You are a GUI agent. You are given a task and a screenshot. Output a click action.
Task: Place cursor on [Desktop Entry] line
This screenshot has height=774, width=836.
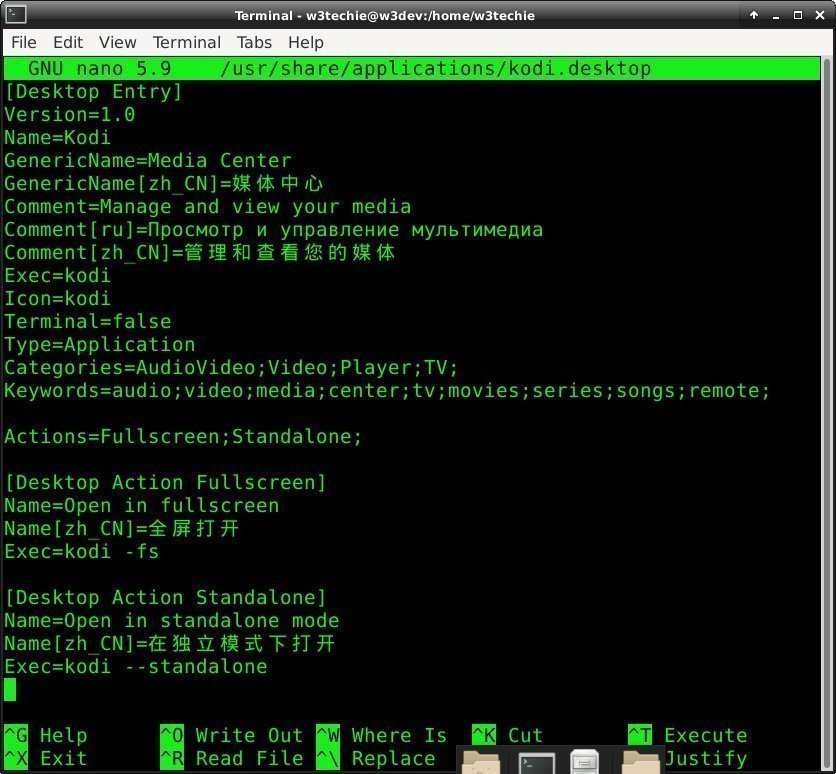point(93,92)
